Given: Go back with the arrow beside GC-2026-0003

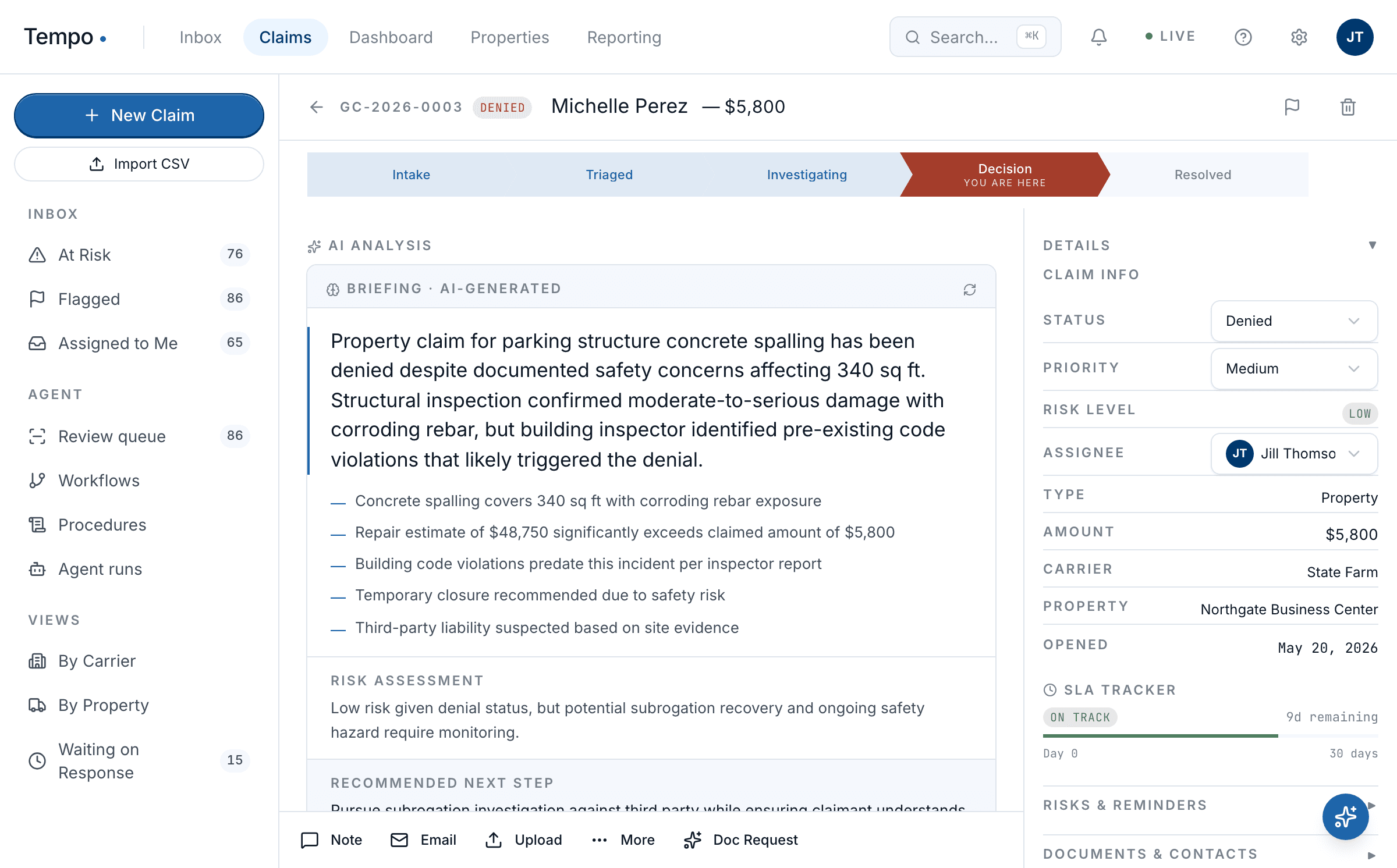Looking at the screenshot, I should point(316,107).
